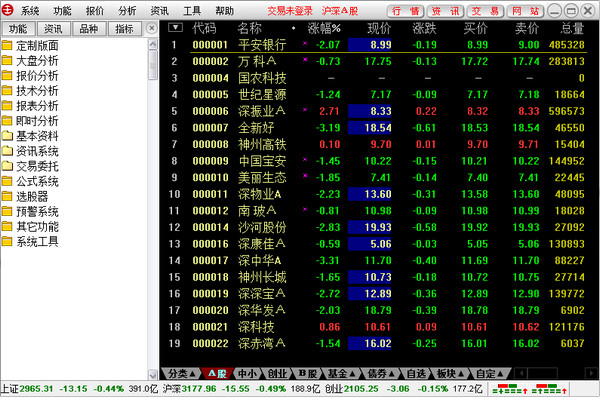
Task: Click the 行情 button
Action: tap(405, 11)
